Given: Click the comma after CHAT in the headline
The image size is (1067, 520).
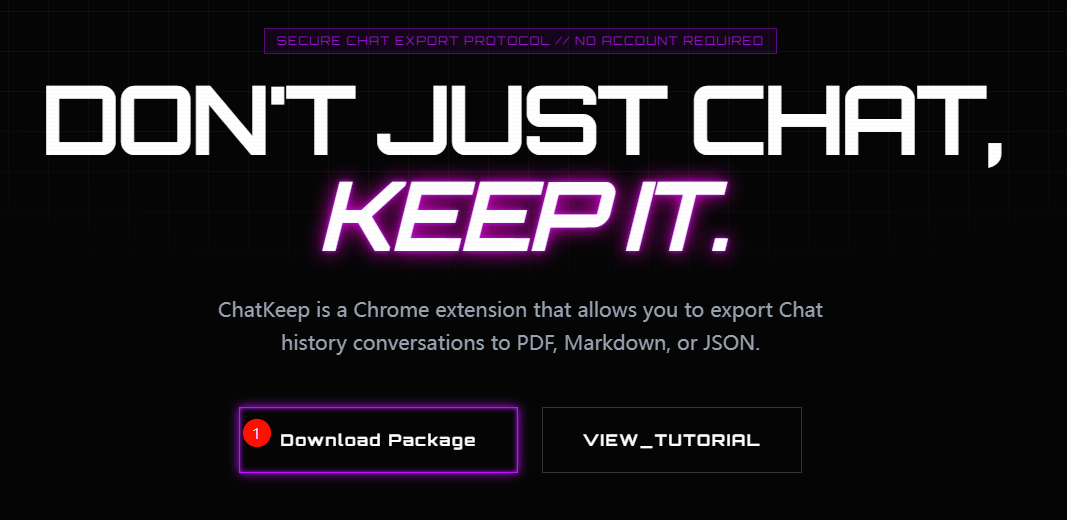Looking at the screenshot, I should 993,150.
